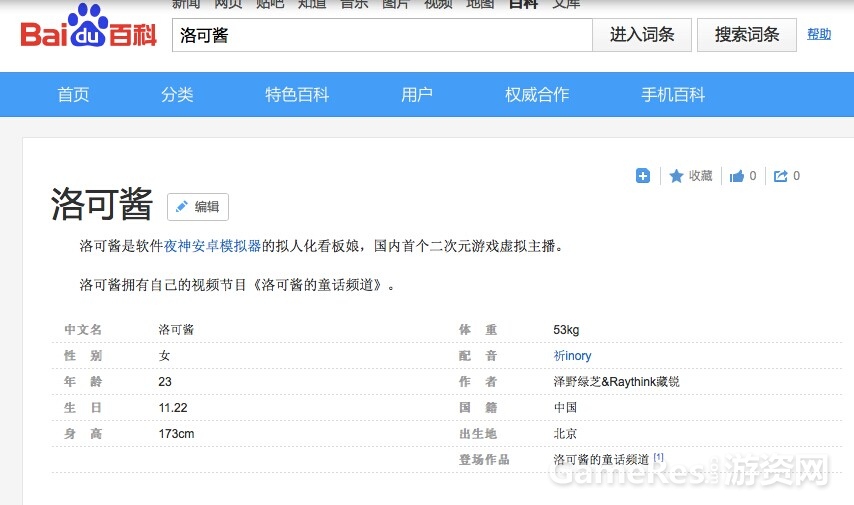Click the 新闻 top link
Image resolution: width=854 pixels, height=505 pixels.
186,4
